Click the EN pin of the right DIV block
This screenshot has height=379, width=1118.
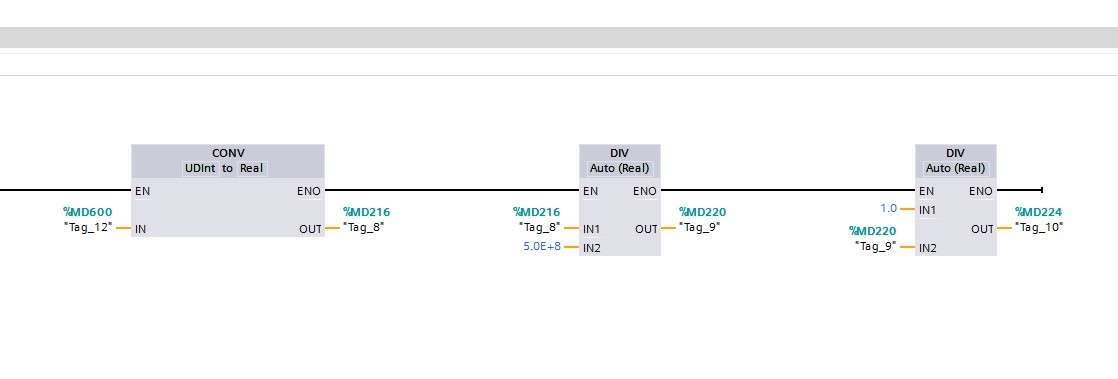[x=926, y=191]
